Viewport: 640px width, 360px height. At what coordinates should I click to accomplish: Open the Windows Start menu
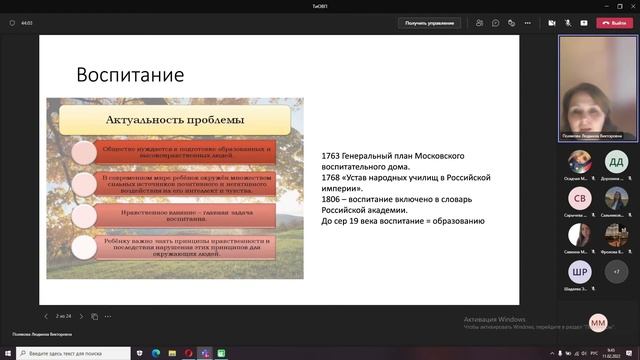pos(7,353)
